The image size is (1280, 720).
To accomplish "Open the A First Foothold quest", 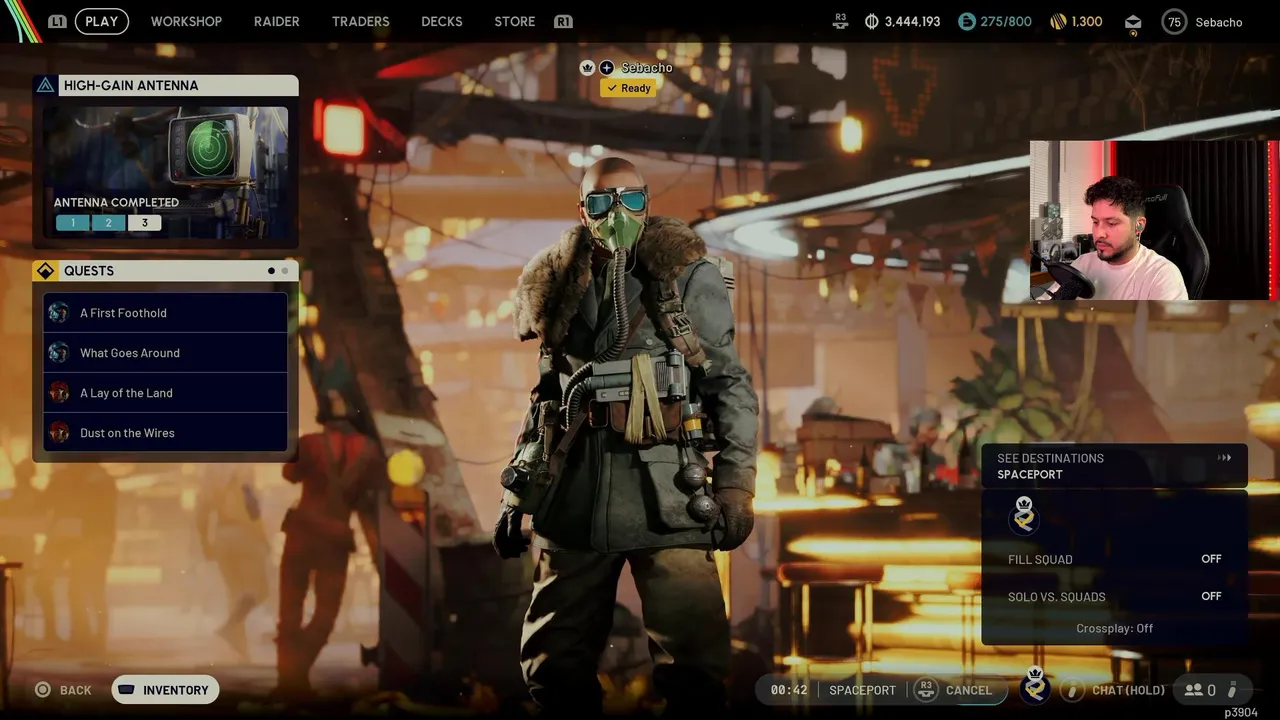I will pyautogui.click(x=166, y=313).
